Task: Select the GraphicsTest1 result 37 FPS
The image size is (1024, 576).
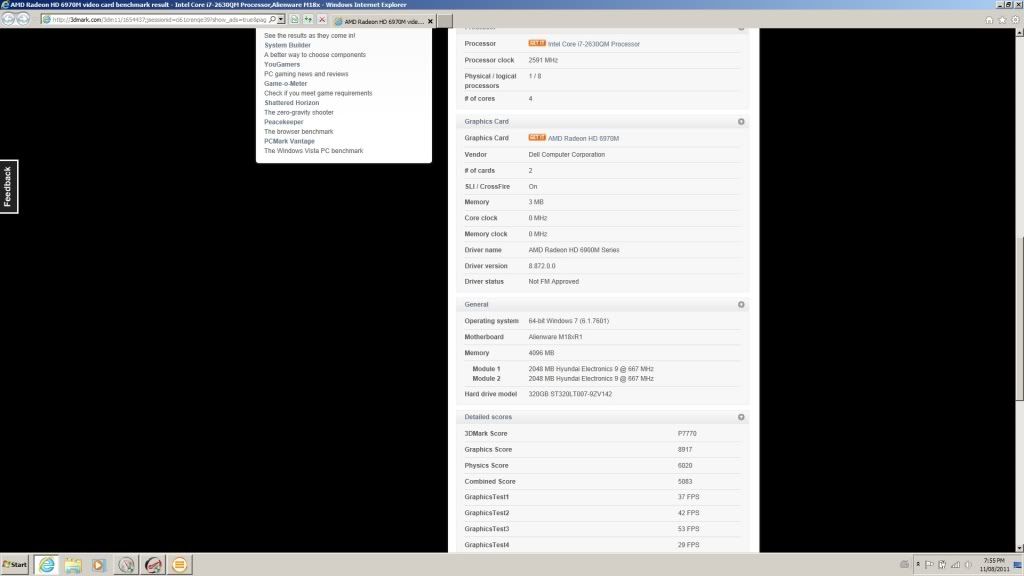Action: point(688,497)
